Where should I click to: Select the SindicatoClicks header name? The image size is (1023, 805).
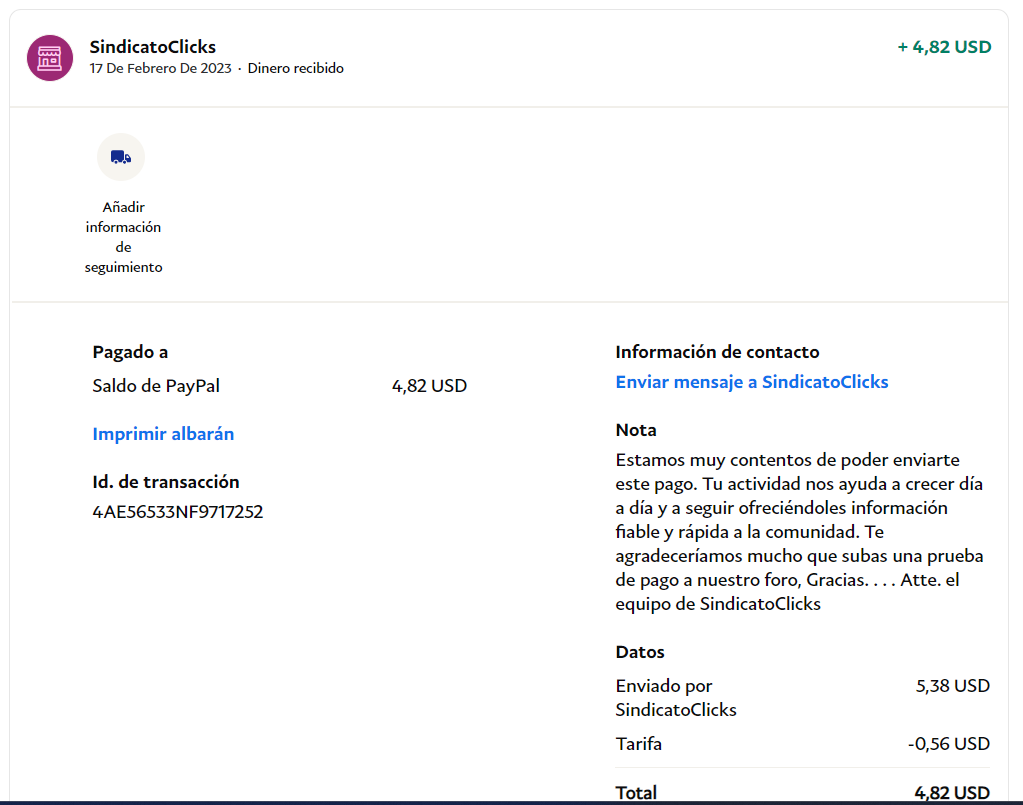pyautogui.click(x=153, y=47)
